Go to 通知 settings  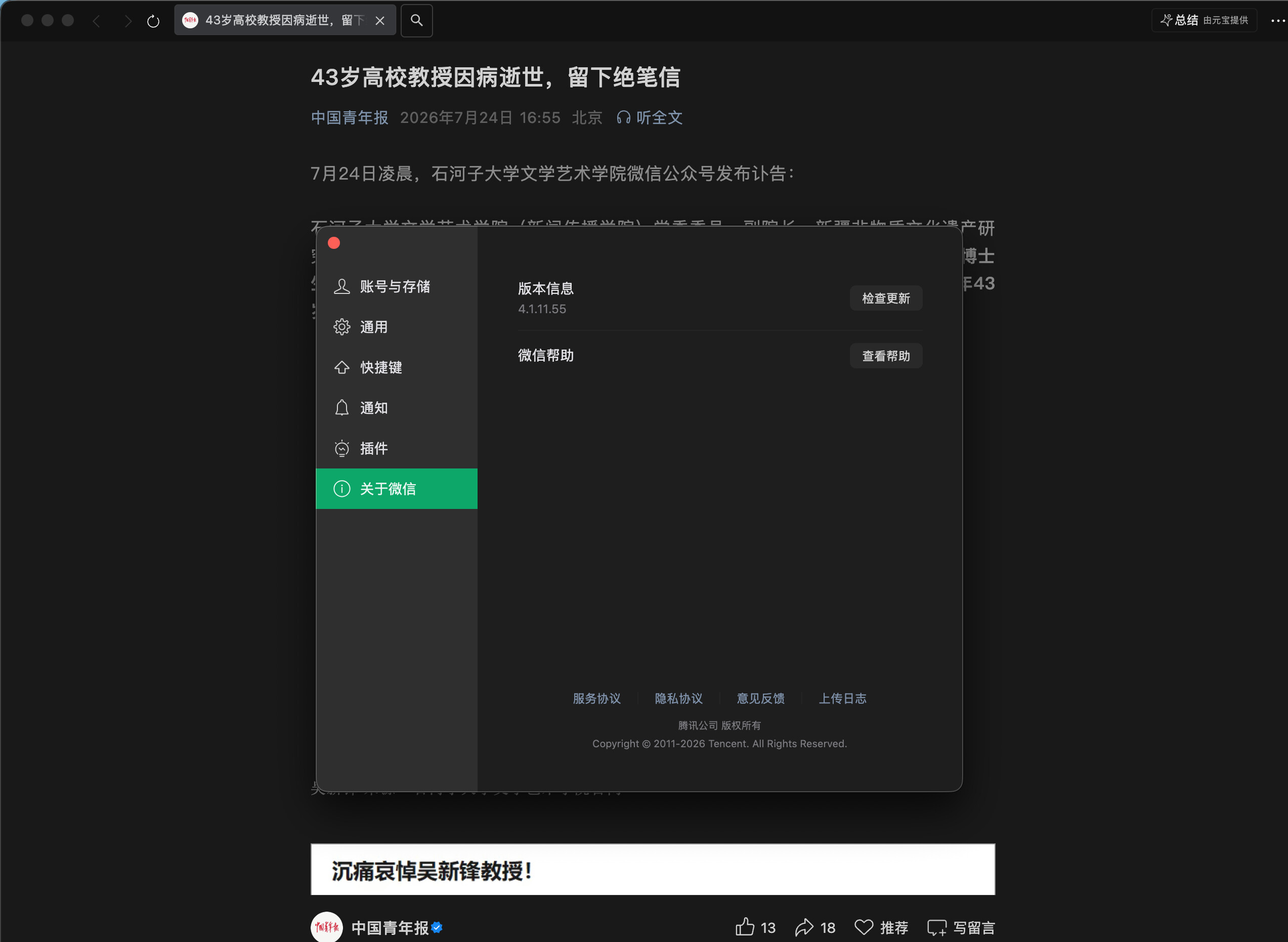point(396,408)
